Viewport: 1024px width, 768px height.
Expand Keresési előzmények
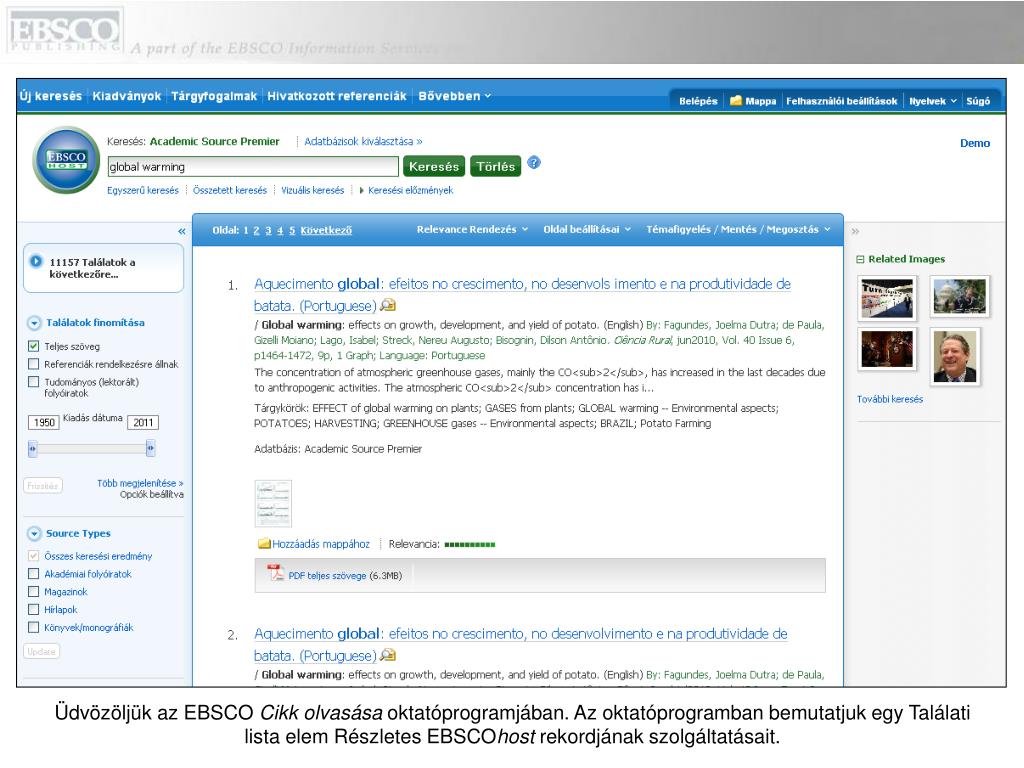(x=406, y=190)
